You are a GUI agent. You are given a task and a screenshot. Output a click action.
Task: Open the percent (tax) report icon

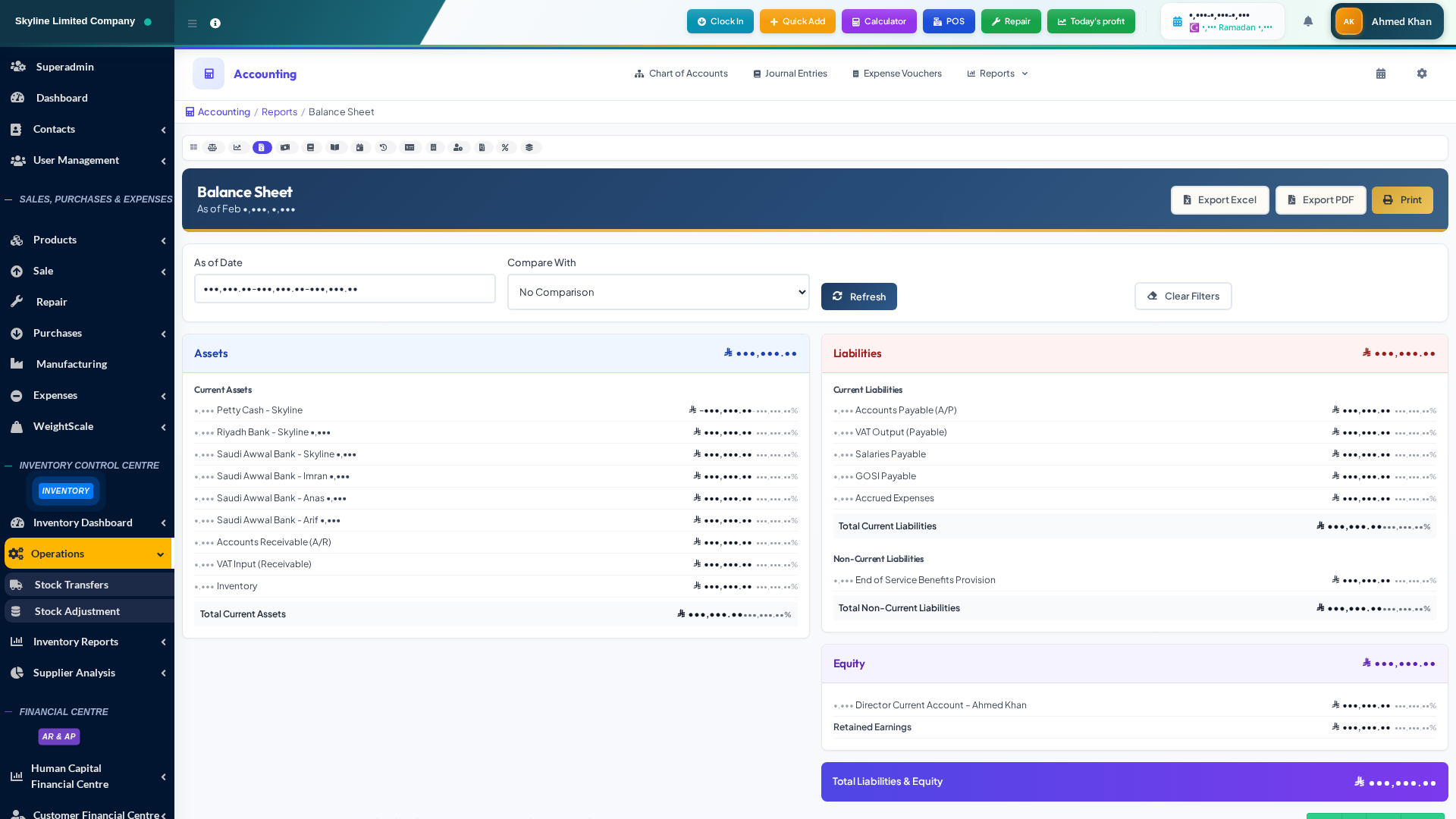pyautogui.click(x=505, y=148)
